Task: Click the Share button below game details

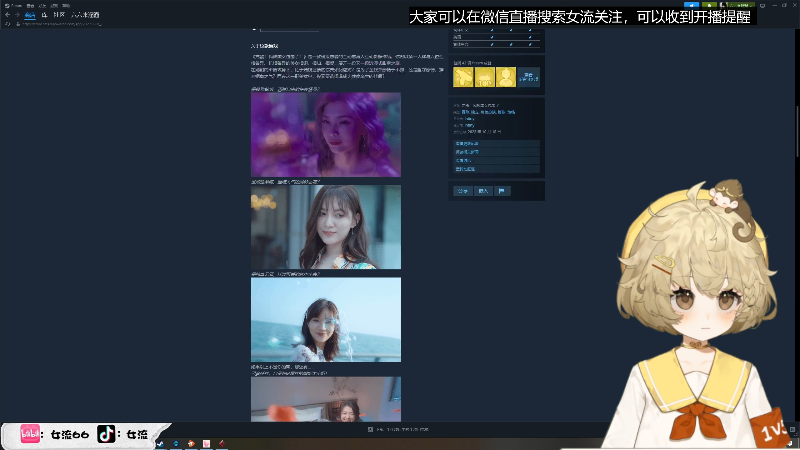Action: pos(463,191)
